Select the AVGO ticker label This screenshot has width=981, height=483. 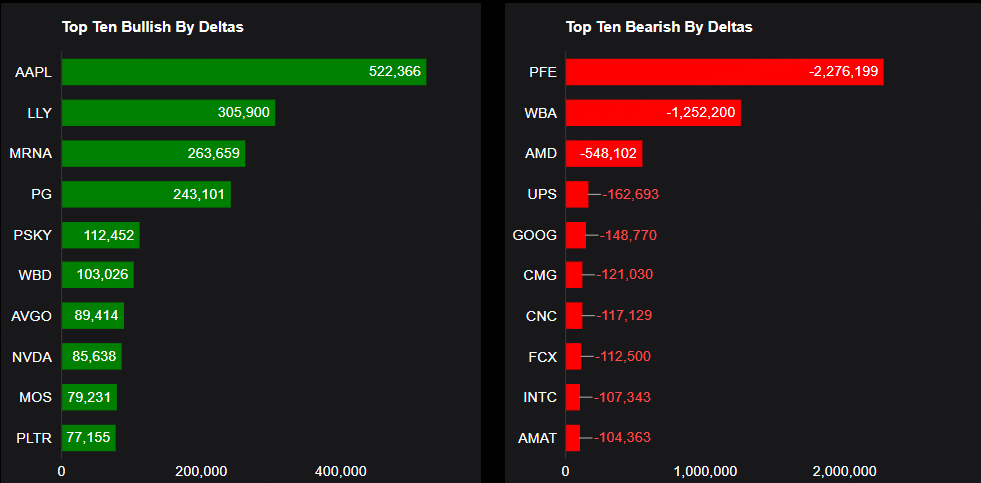[31, 317]
